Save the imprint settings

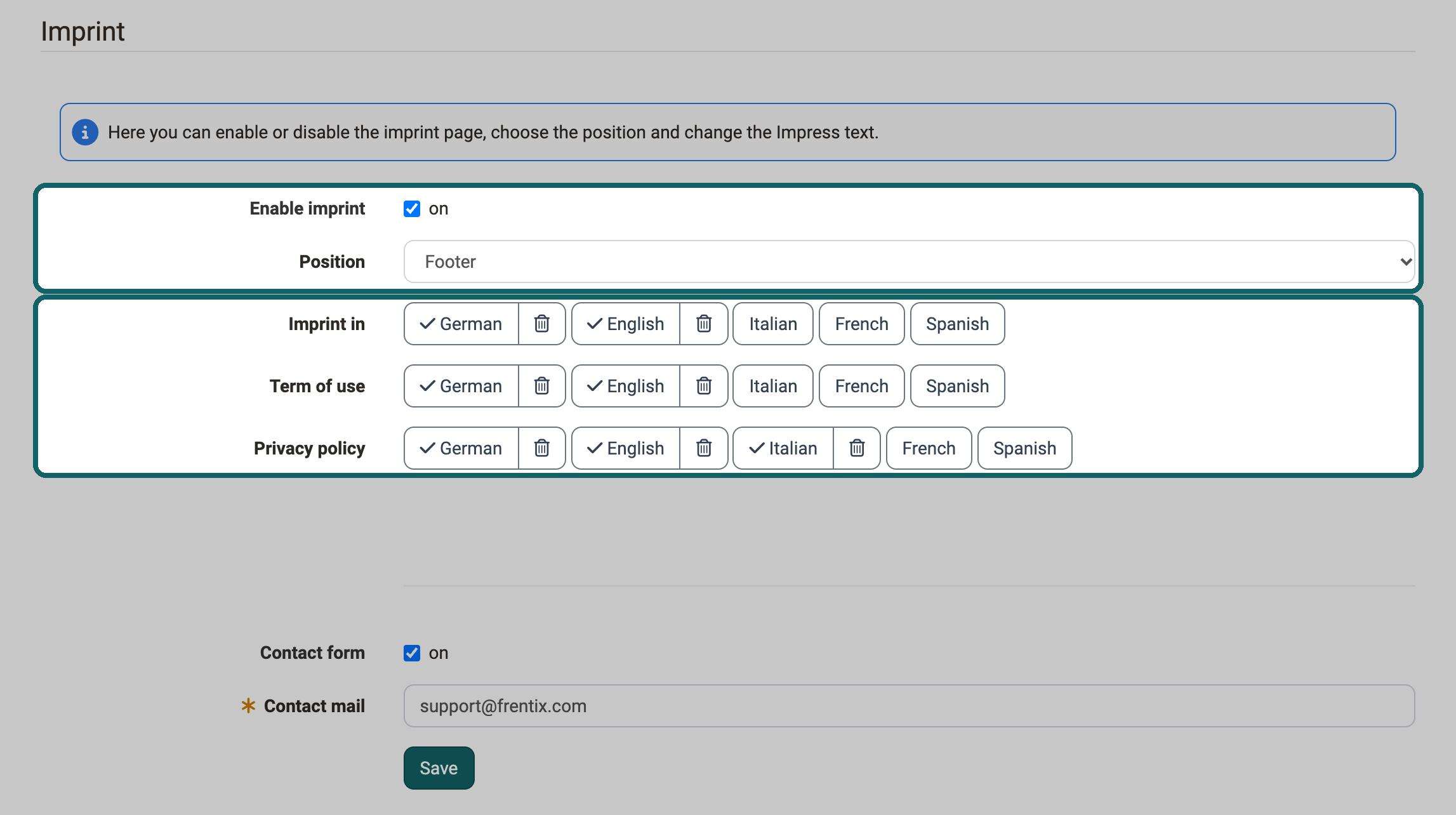pos(439,768)
